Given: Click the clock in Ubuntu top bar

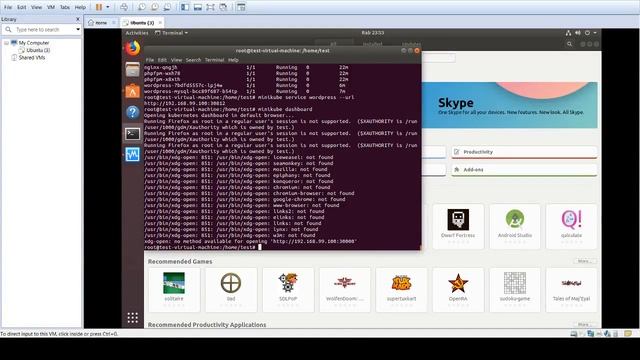Looking at the screenshot, I should pos(373,33).
